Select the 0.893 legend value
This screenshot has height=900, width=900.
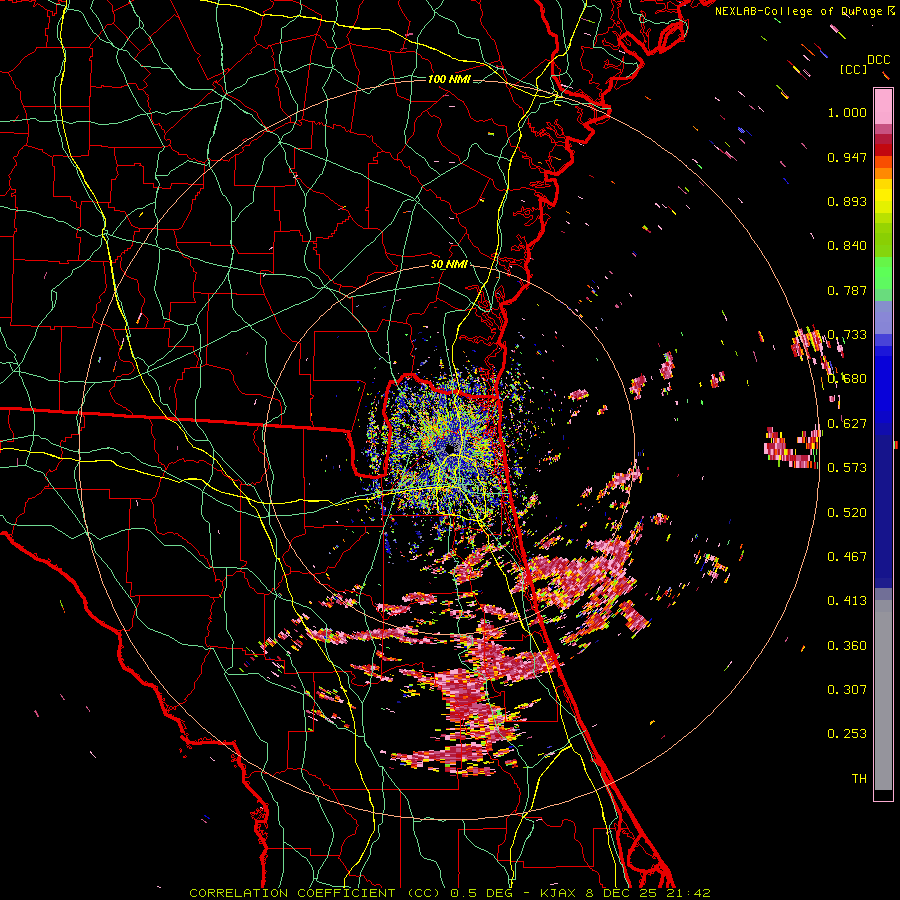847,201
